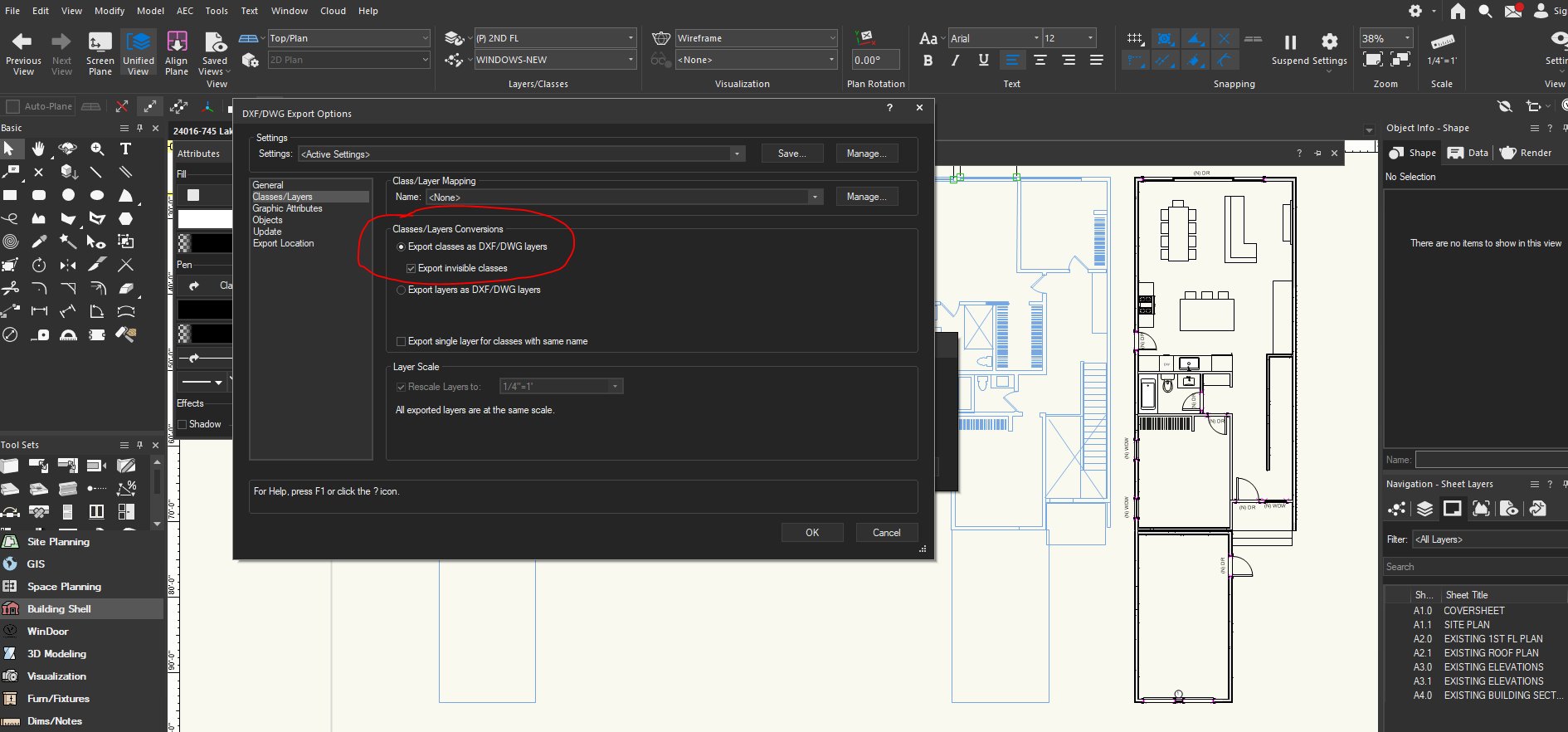This screenshot has width=1568, height=732.
Task: Select the Text tool in Basic palette
Action: (x=125, y=149)
